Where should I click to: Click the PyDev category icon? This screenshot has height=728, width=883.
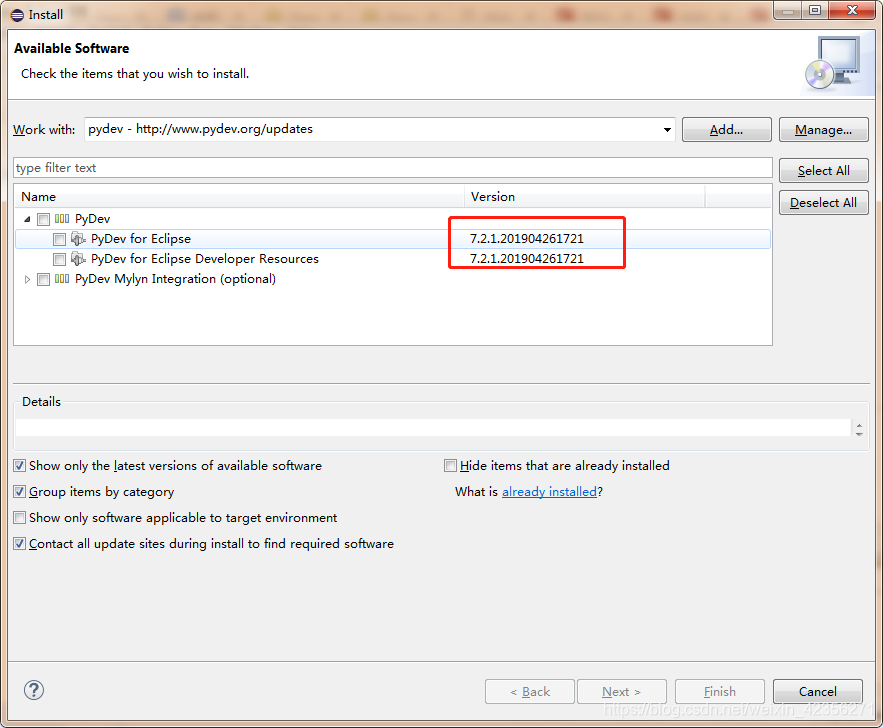[62, 218]
